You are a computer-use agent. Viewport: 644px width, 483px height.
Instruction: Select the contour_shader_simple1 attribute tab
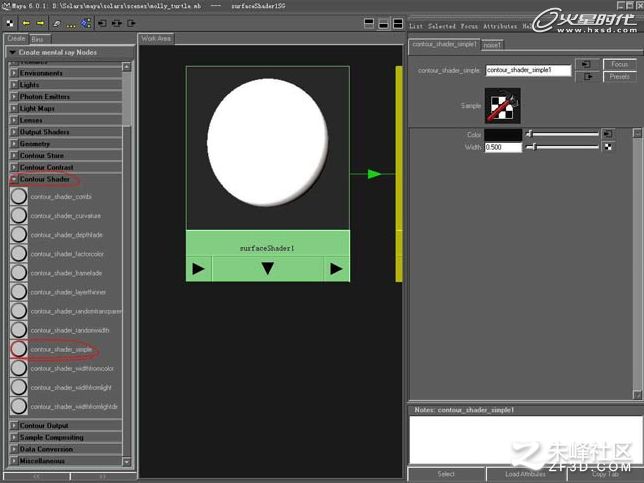[x=444, y=44]
